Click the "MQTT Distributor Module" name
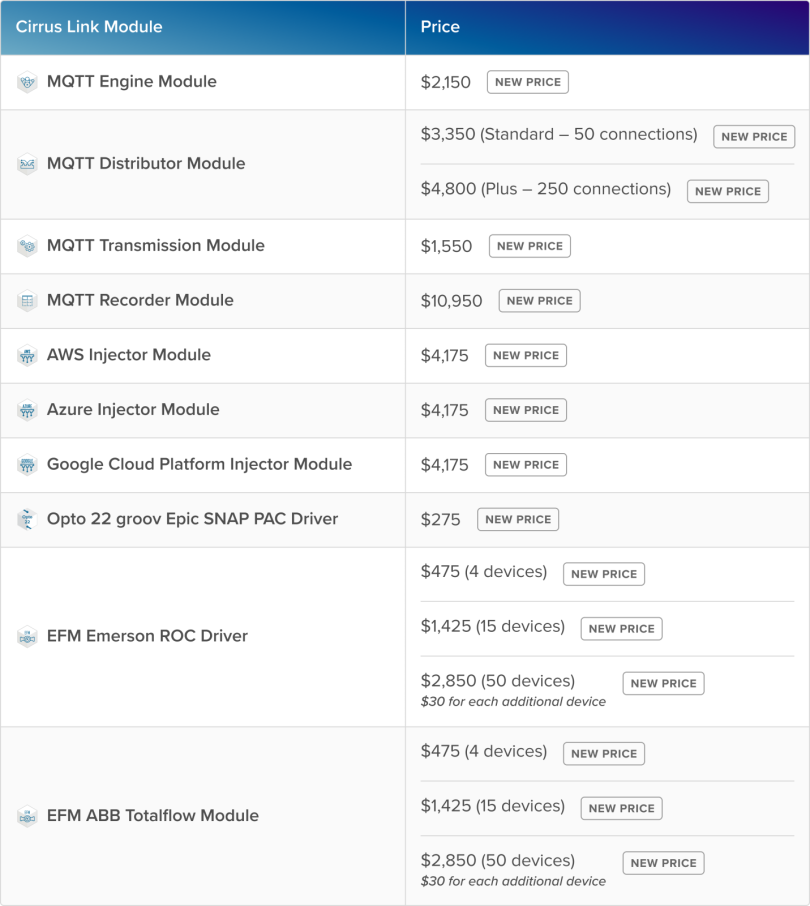This screenshot has height=906, width=810. click(x=146, y=164)
